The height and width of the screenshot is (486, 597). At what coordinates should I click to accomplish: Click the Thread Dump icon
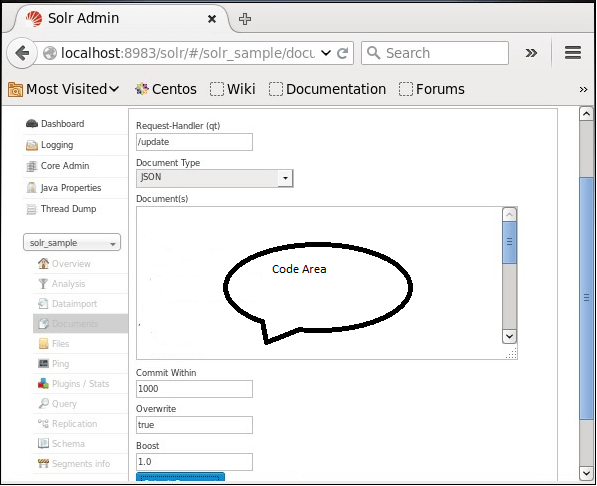pyautogui.click(x=32, y=209)
